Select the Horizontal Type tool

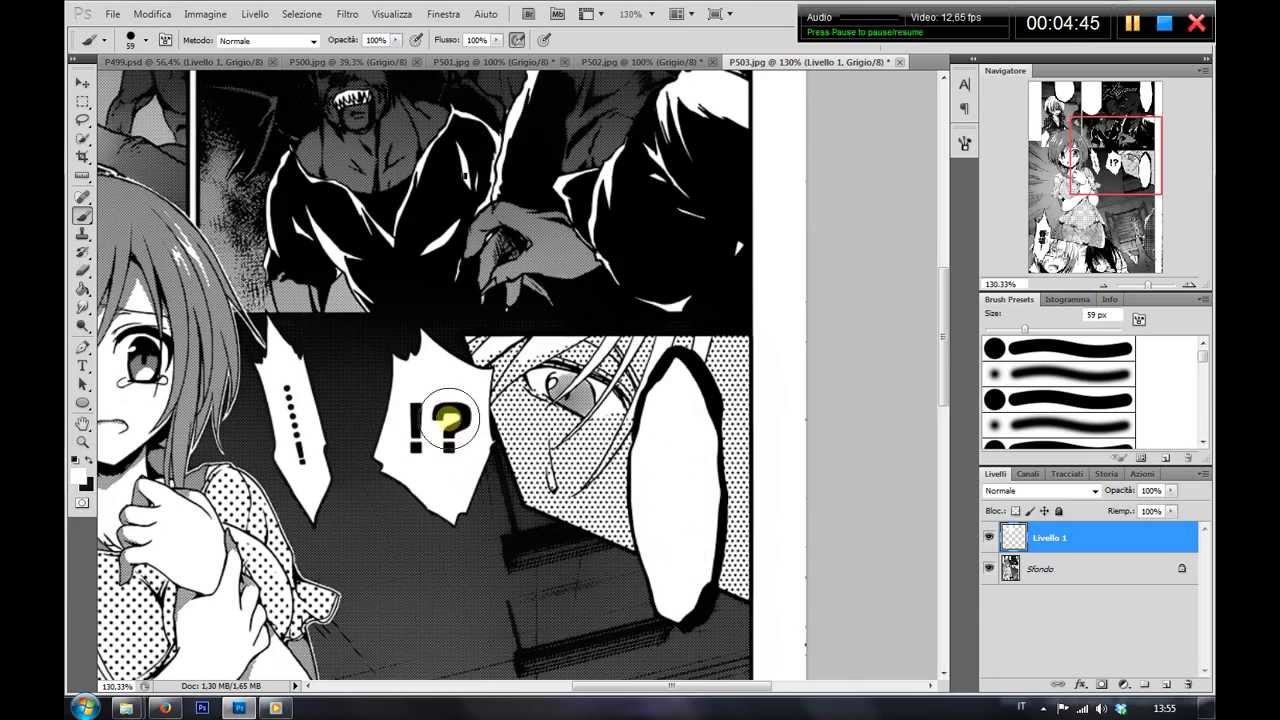point(82,366)
